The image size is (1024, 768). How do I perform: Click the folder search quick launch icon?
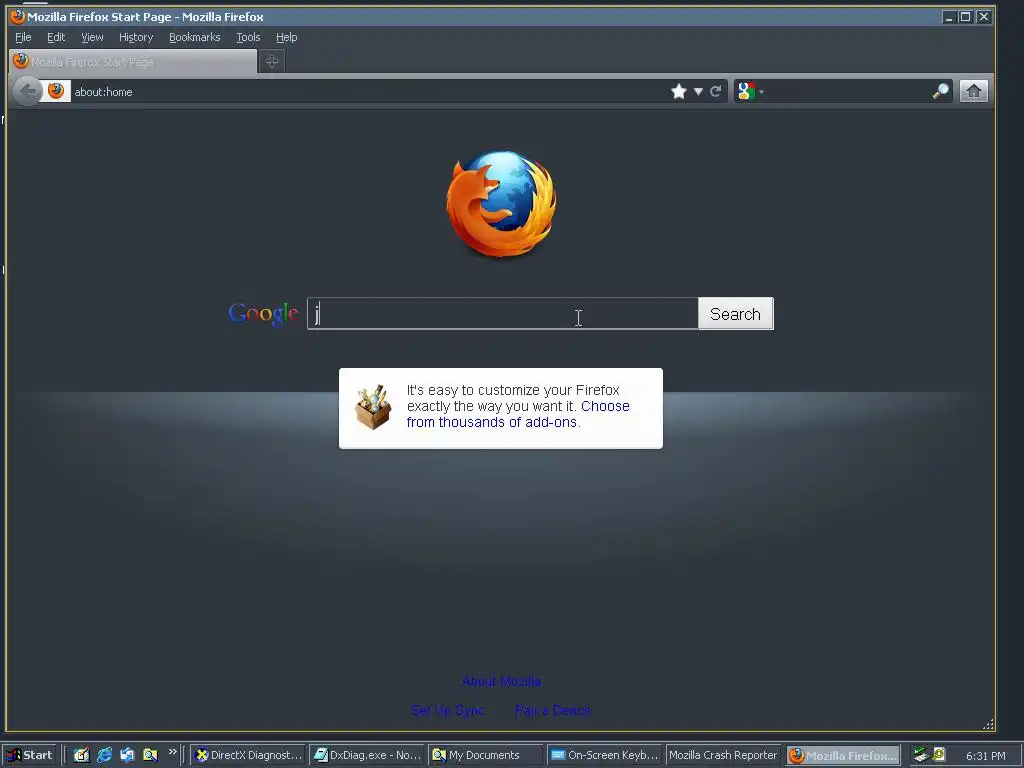pos(150,755)
